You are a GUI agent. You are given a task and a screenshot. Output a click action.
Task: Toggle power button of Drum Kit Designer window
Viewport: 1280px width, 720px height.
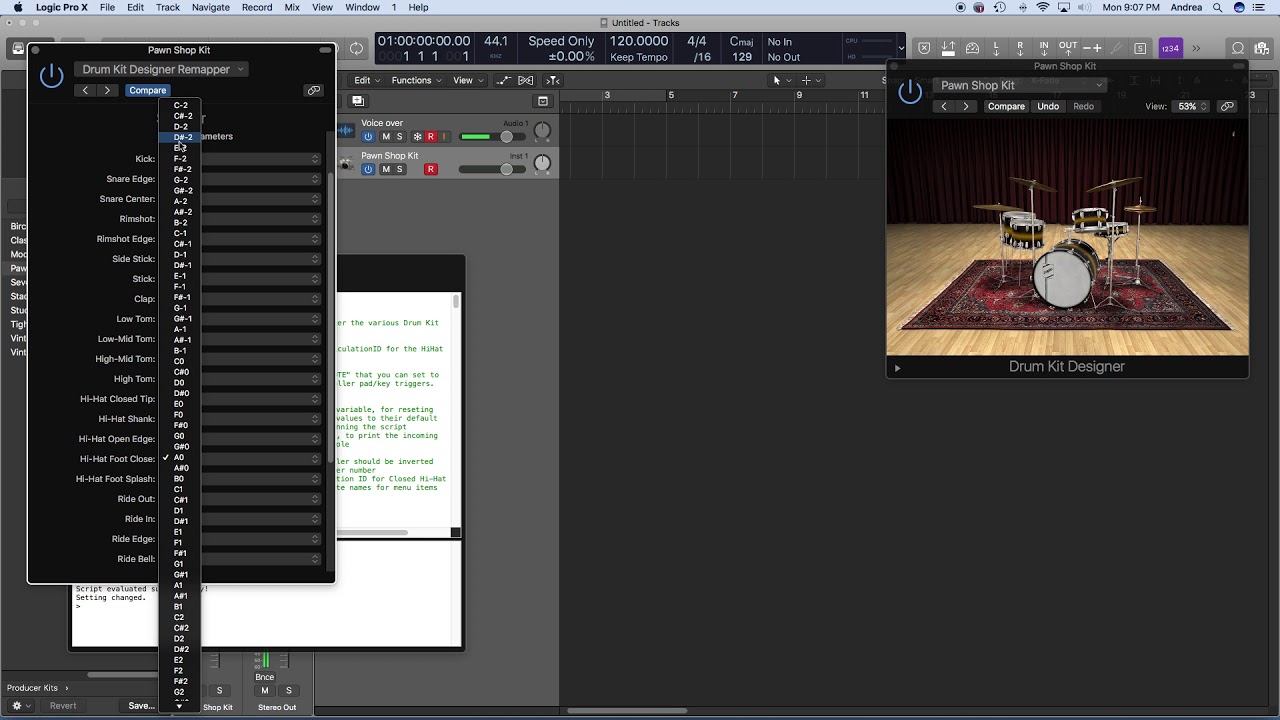[910, 92]
